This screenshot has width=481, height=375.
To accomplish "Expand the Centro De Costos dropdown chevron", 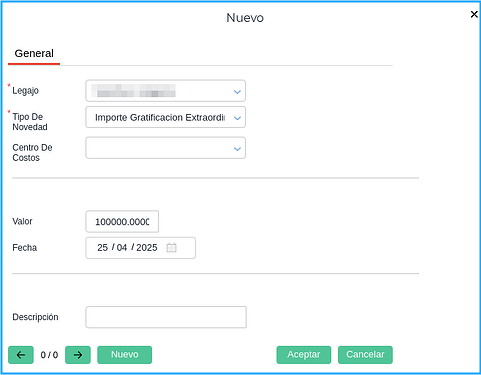I will (237, 149).
